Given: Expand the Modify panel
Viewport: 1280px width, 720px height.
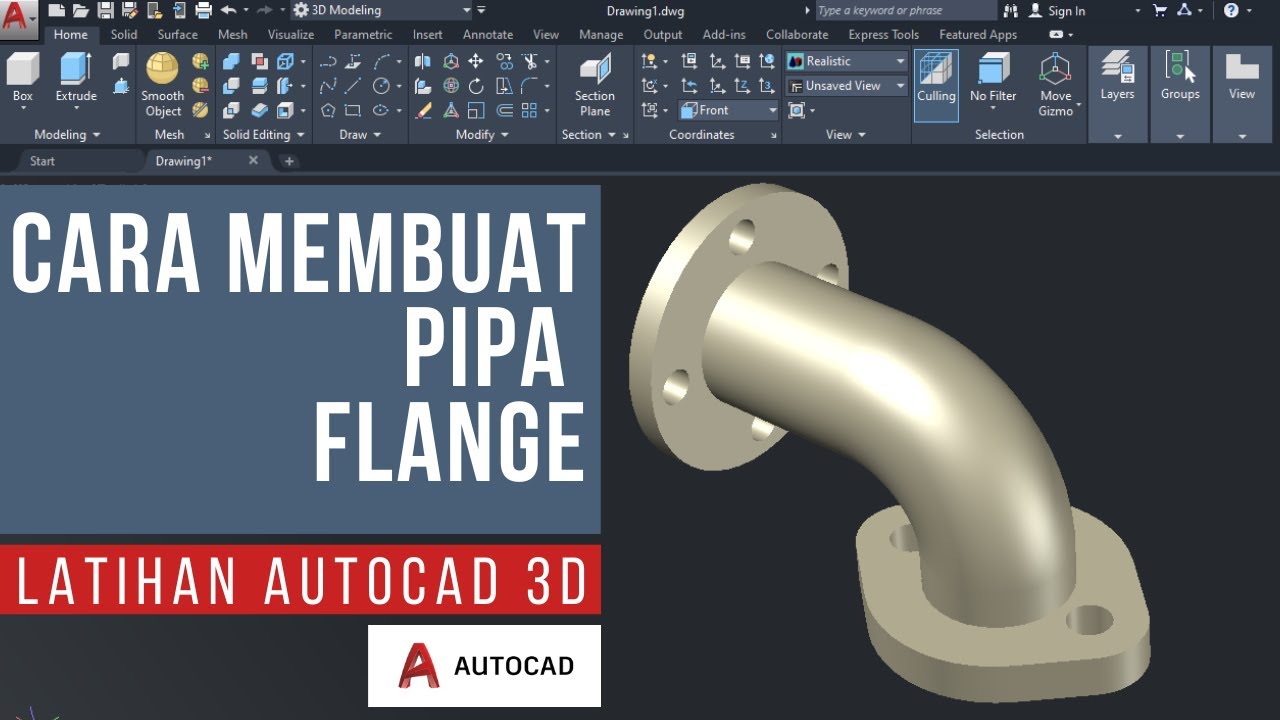Looking at the screenshot, I should click(x=482, y=134).
